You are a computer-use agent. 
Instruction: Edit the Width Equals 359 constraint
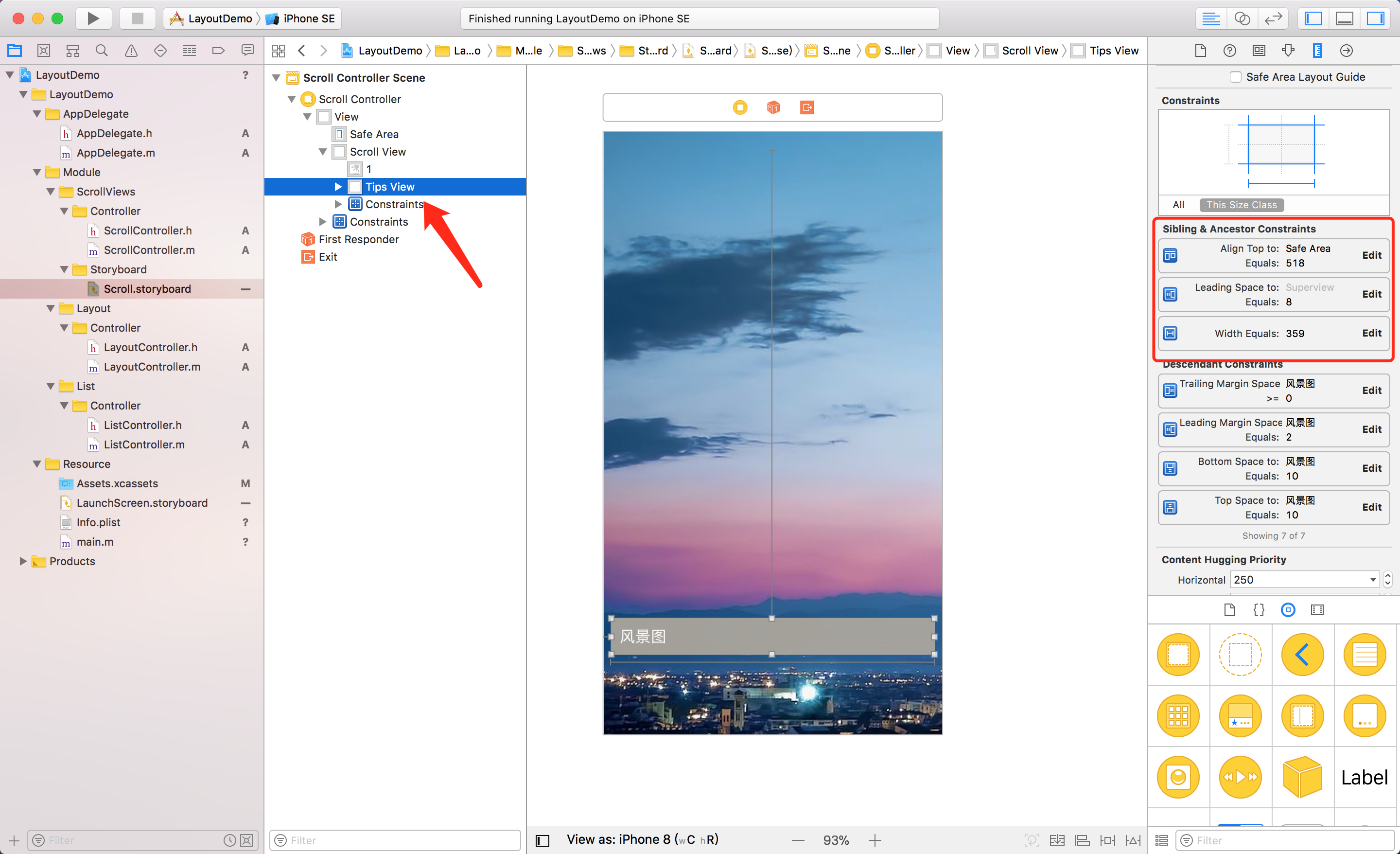tap(1371, 333)
